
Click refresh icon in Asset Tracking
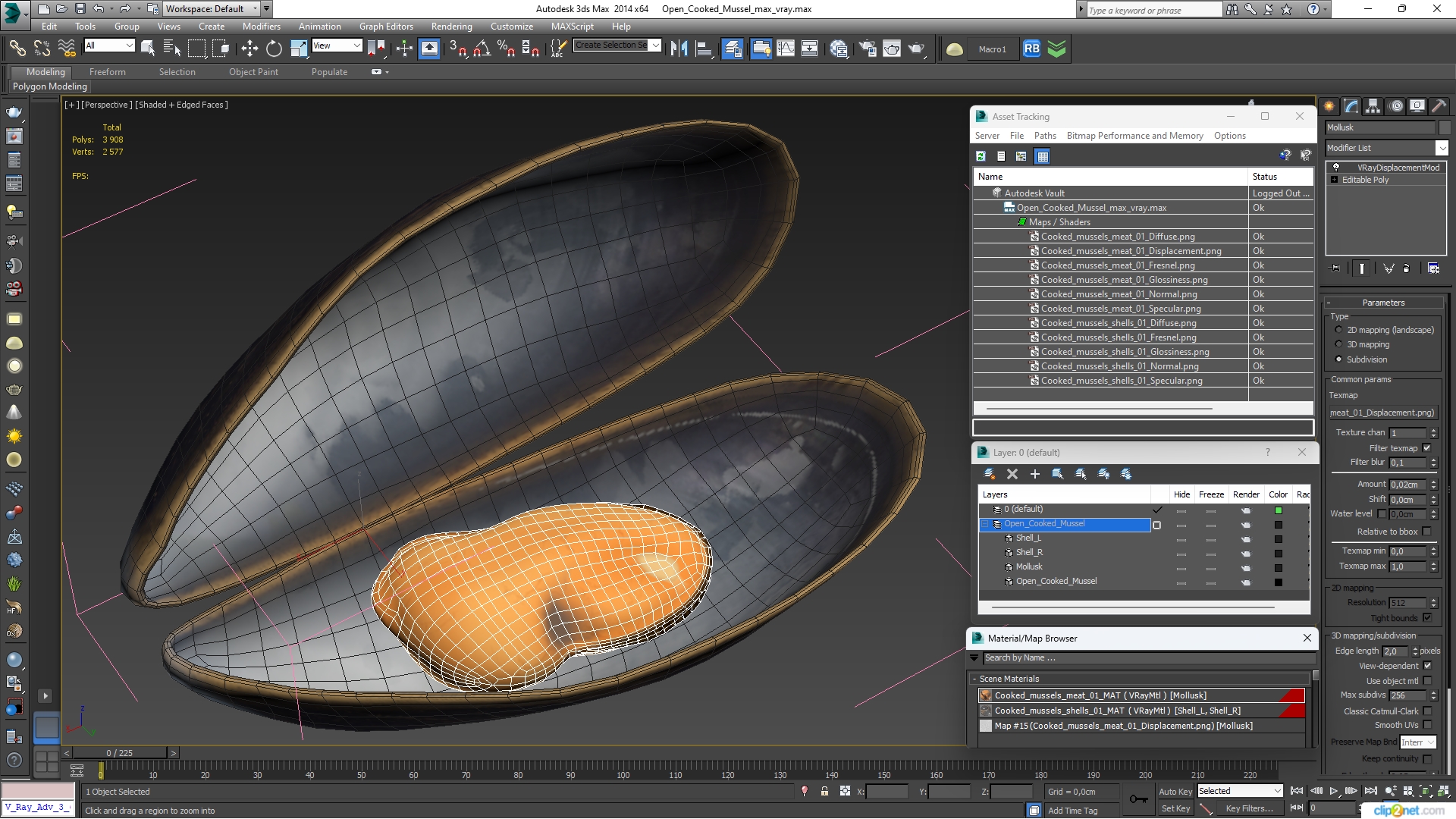[981, 156]
